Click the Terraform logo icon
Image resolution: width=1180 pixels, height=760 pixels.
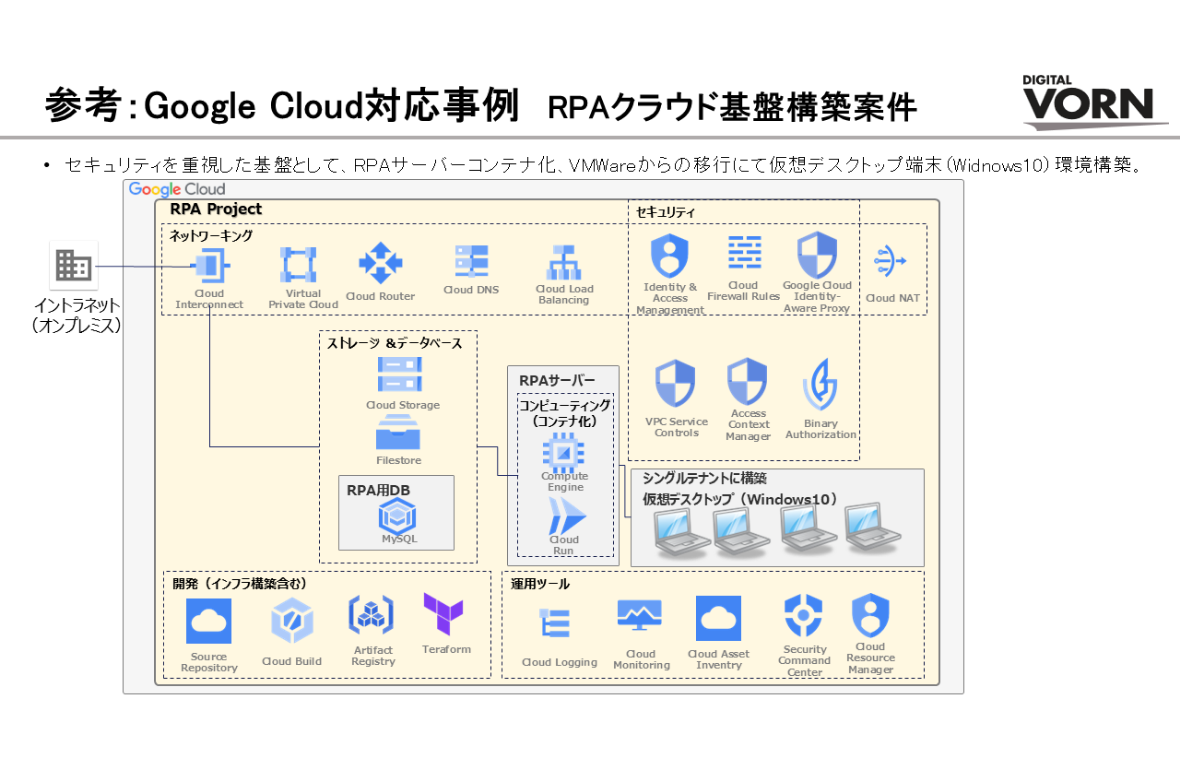pyautogui.click(x=443, y=614)
